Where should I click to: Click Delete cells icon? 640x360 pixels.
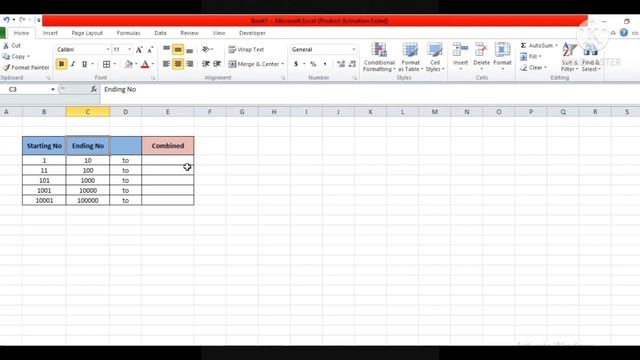[481, 50]
